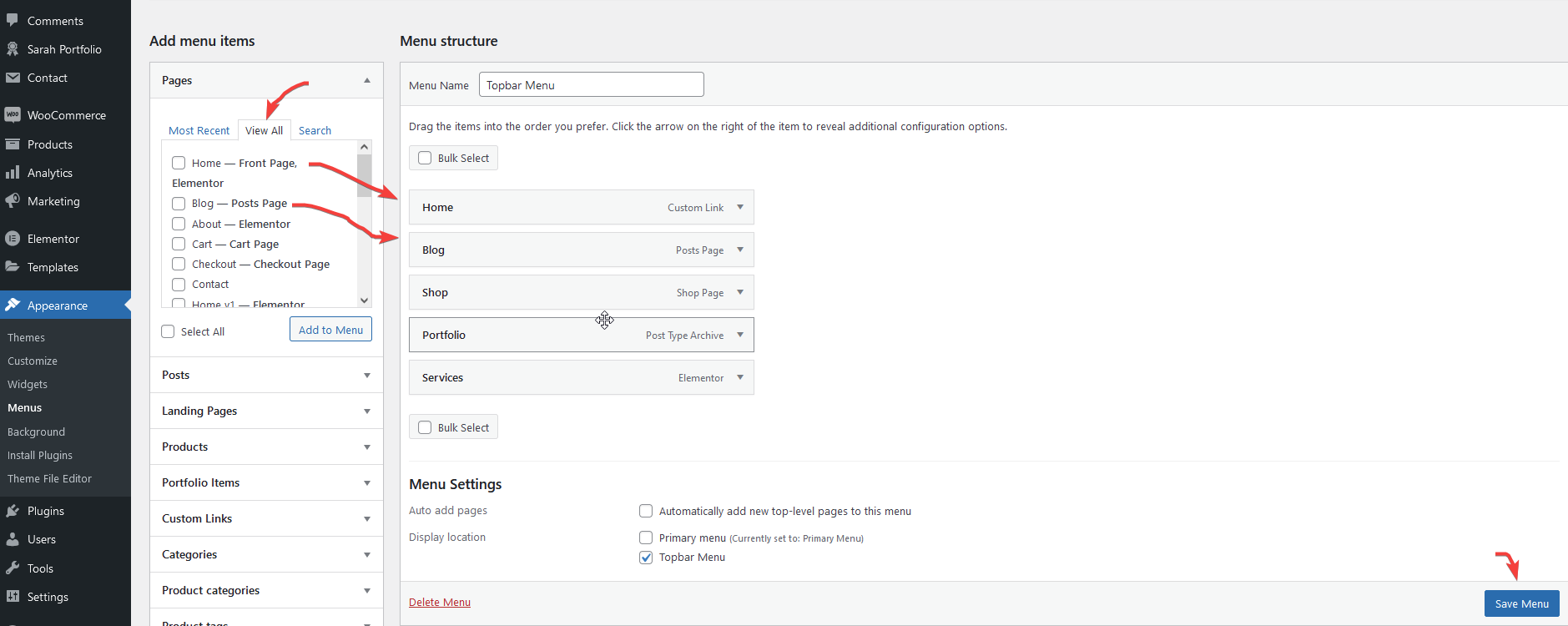Click the Comments speech bubble icon
The width and height of the screenshot is (1568, 626).
(x=13, y=20)
